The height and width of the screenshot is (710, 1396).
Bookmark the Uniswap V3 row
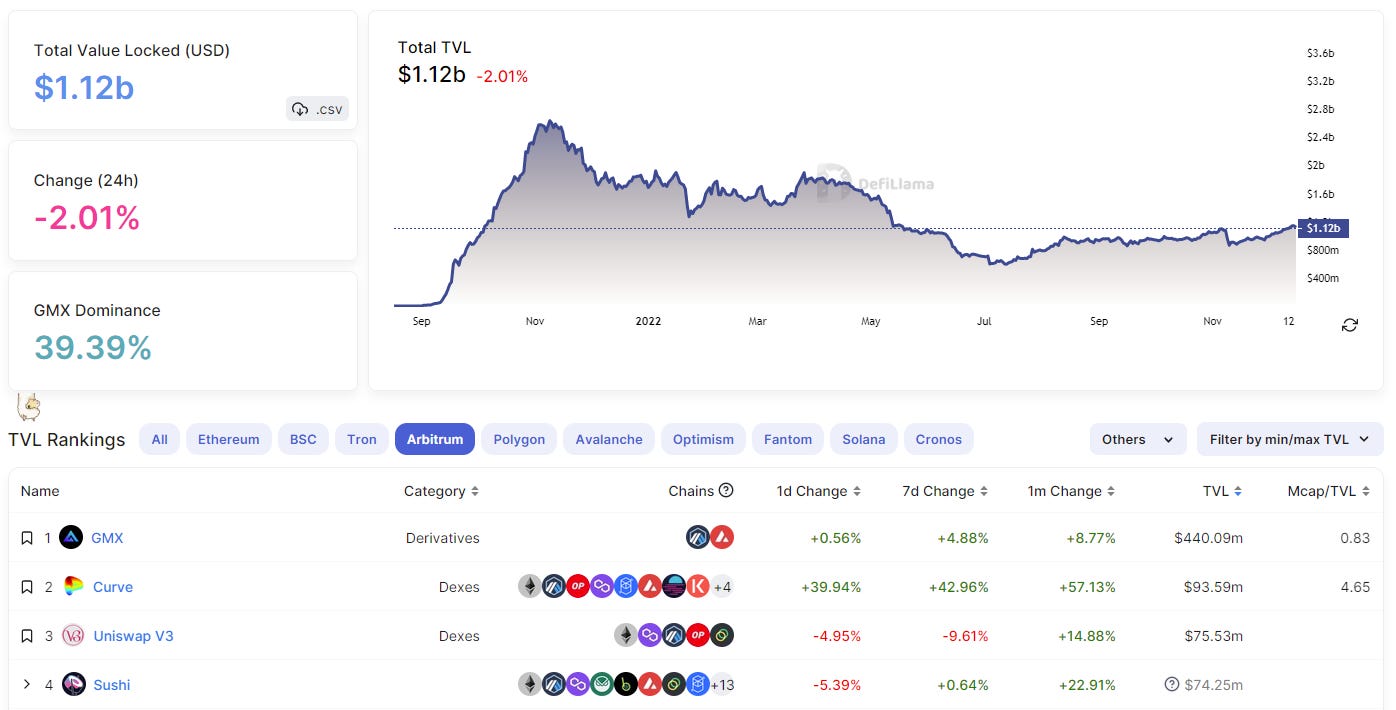27,636
